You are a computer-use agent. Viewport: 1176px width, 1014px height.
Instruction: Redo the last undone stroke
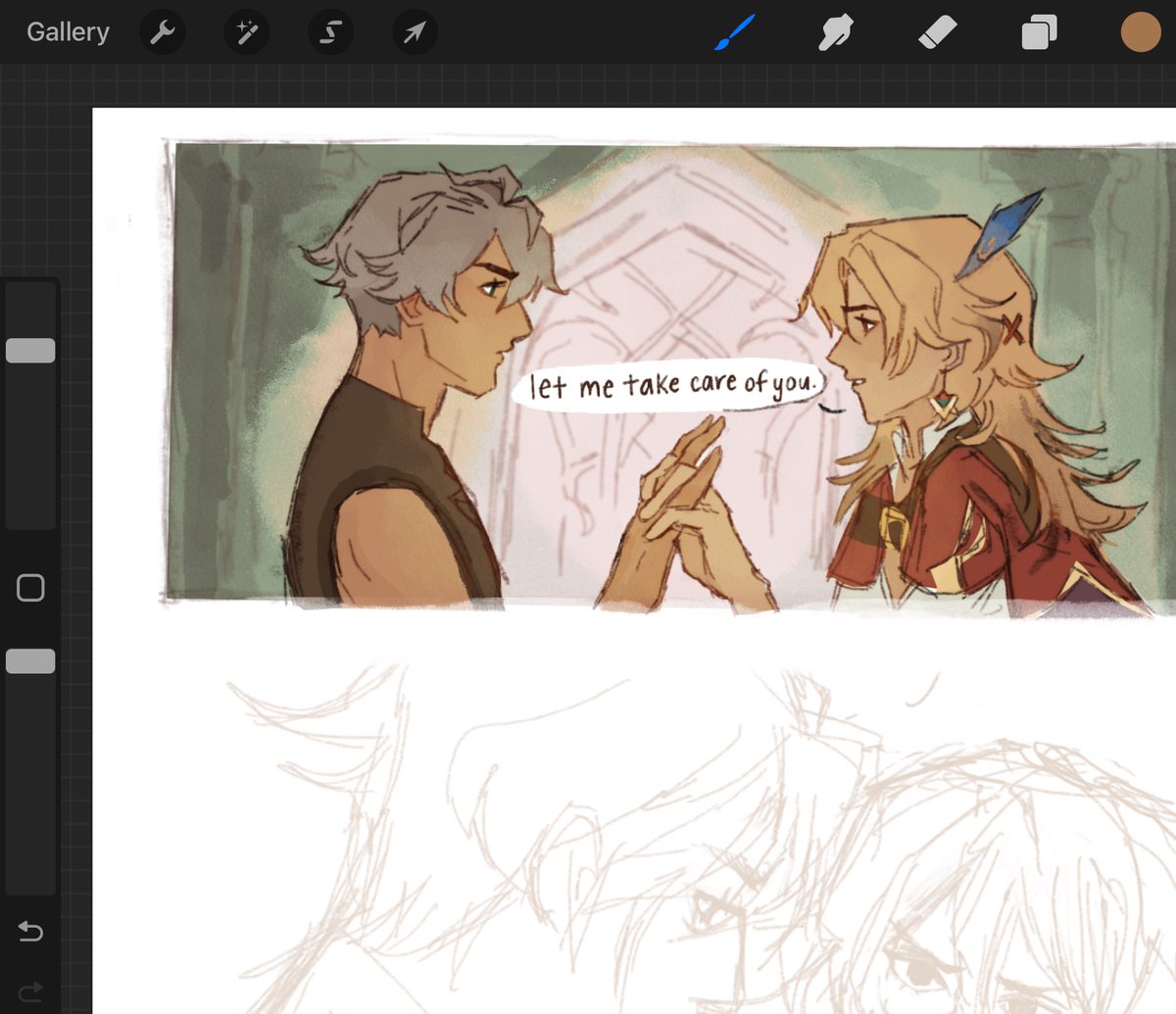[30, 992]
